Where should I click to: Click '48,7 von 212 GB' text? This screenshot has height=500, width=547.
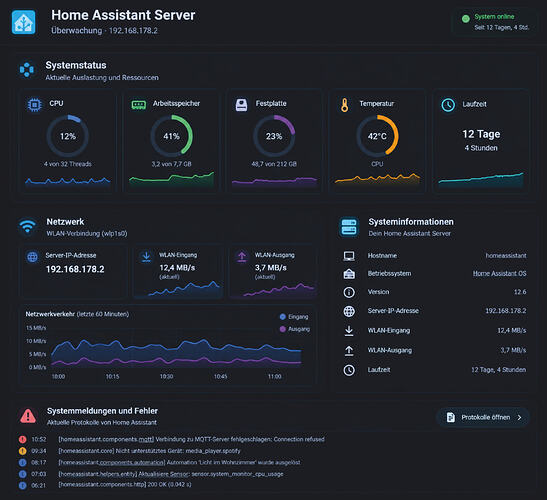tap(274, 164)
